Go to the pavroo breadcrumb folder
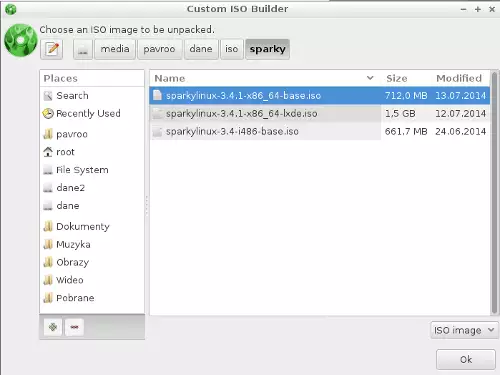The image size is (500, 375). tap(159, 49)
